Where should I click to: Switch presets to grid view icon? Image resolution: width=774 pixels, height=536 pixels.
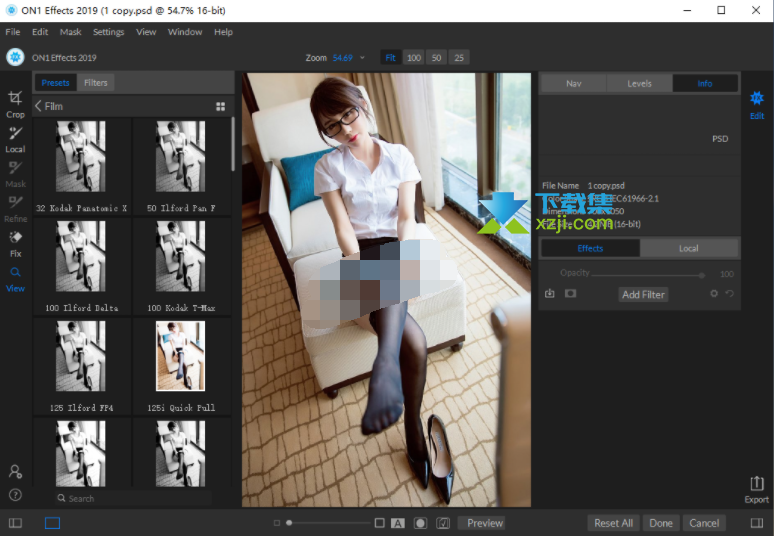pyautogui.click(x=221, y=106)
